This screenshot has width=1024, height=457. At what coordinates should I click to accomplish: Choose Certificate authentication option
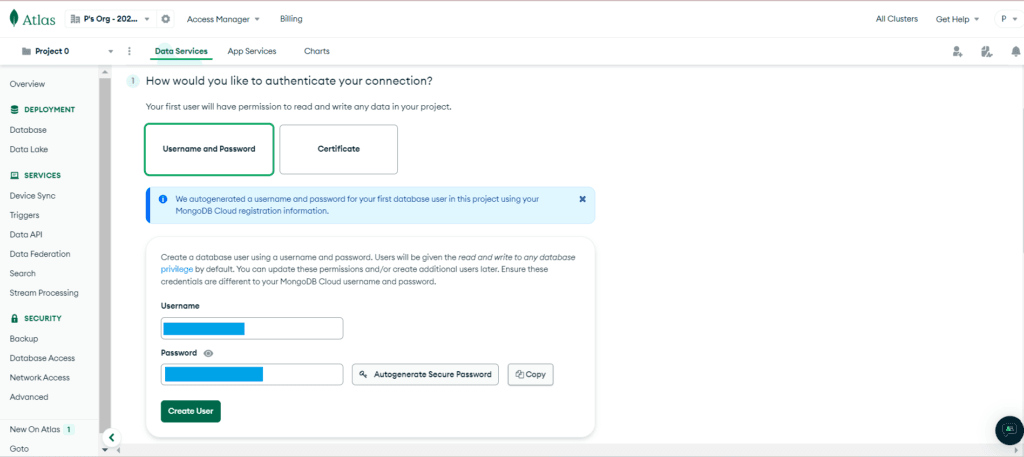pos(338,149)
